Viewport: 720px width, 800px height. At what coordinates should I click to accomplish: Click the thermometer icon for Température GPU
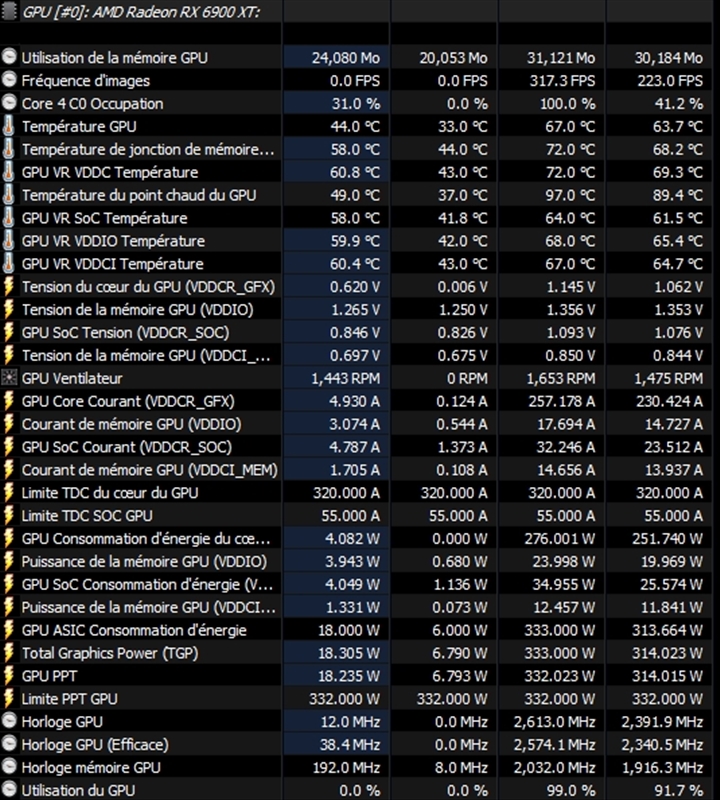point(9,126)
